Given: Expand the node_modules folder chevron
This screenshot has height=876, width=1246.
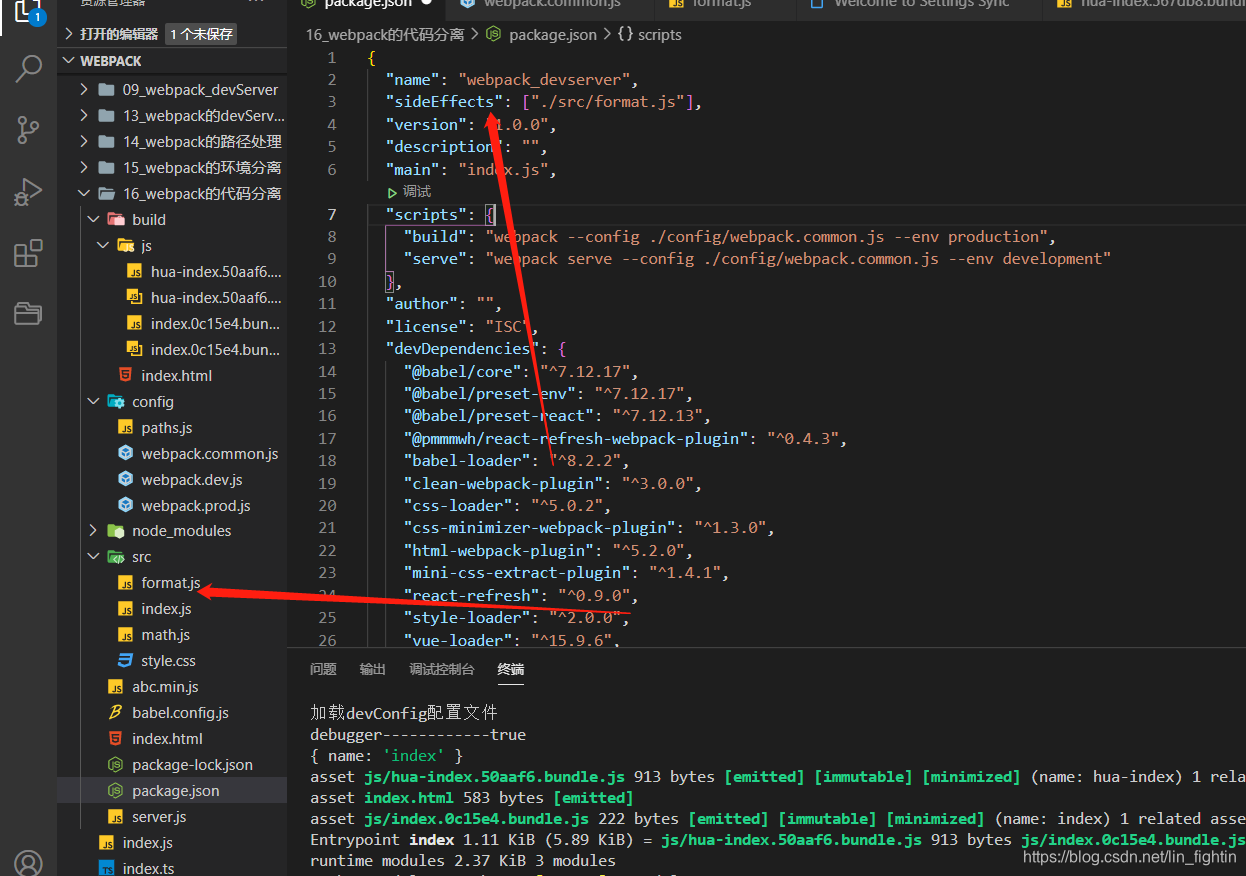Looking at the screenshot, I should click(94, 530).
